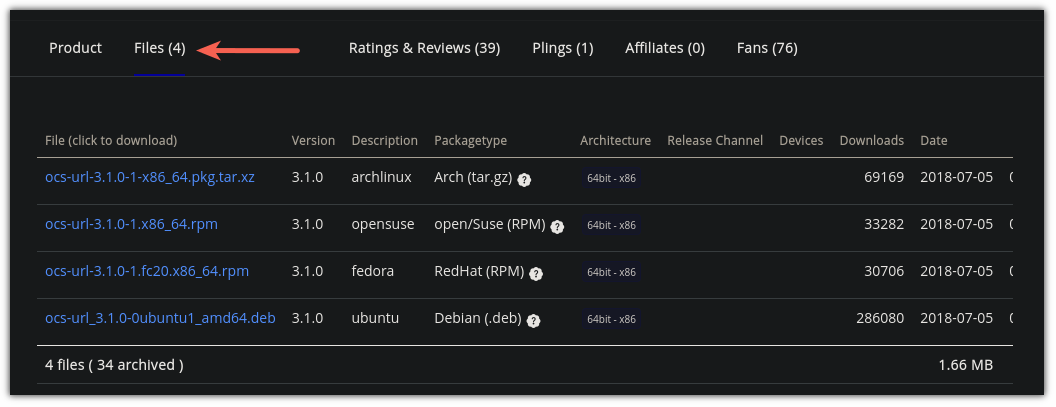Select the Files (4) tab
The height and width of the screenshot is (407, 1056).
coord(160,48)
